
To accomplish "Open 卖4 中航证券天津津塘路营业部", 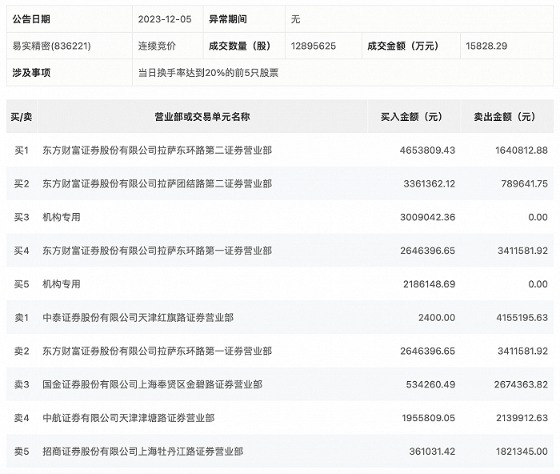I will [129, 418].
